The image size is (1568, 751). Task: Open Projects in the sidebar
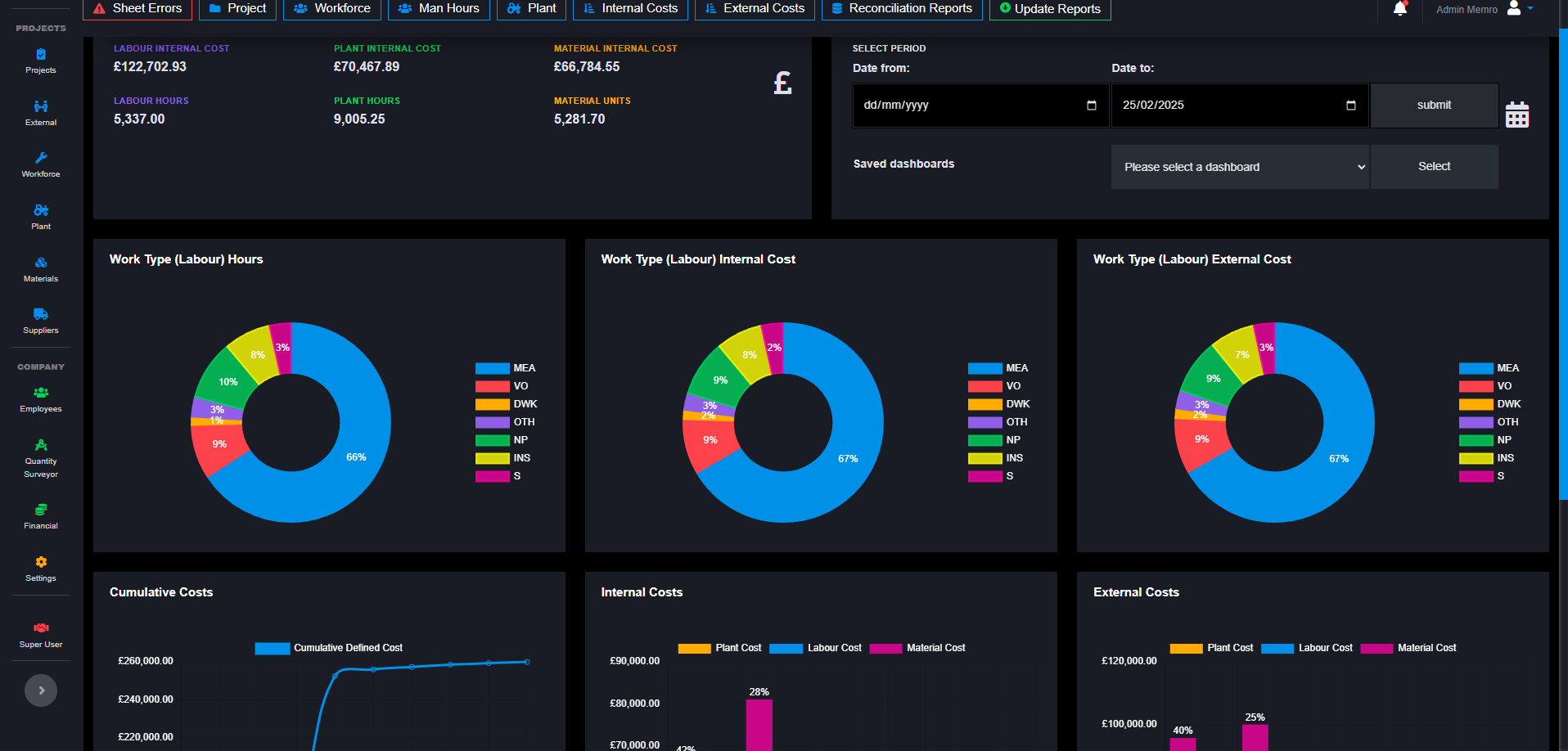pyautogui.click(x=41, y=61)
